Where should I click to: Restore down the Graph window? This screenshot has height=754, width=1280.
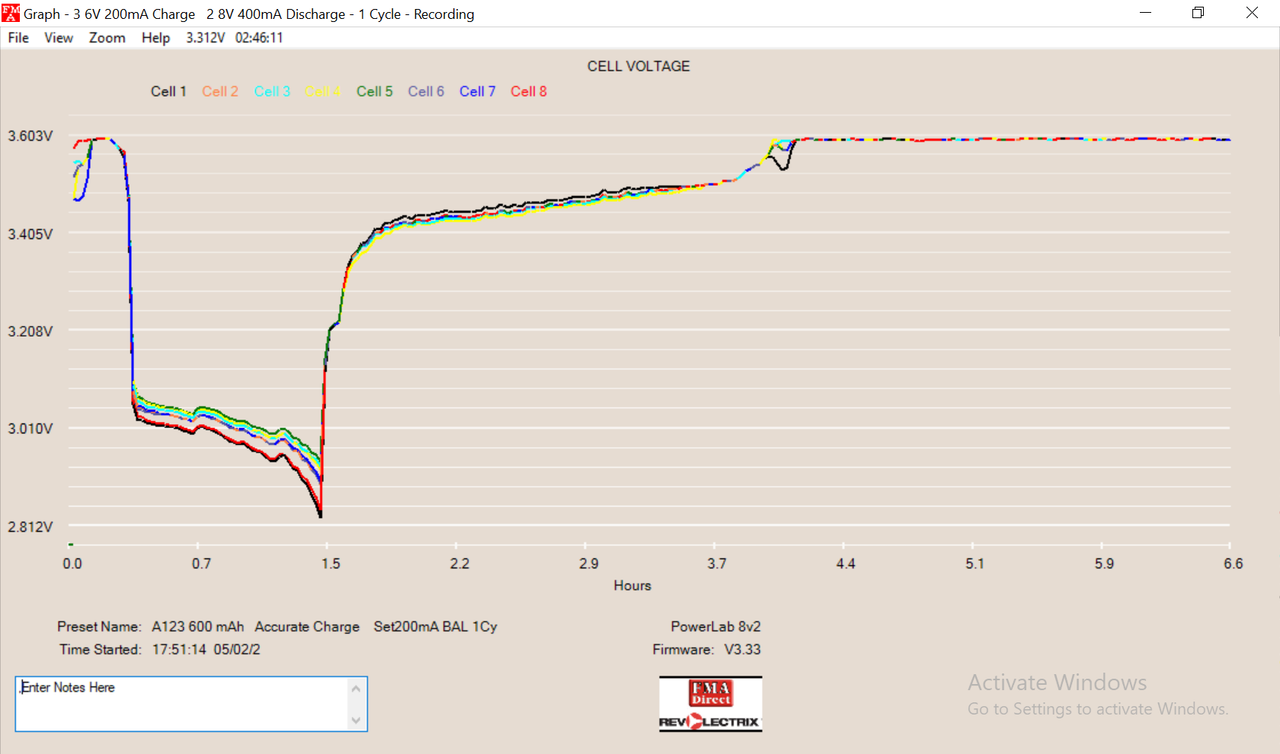(x=1198, y=13)
